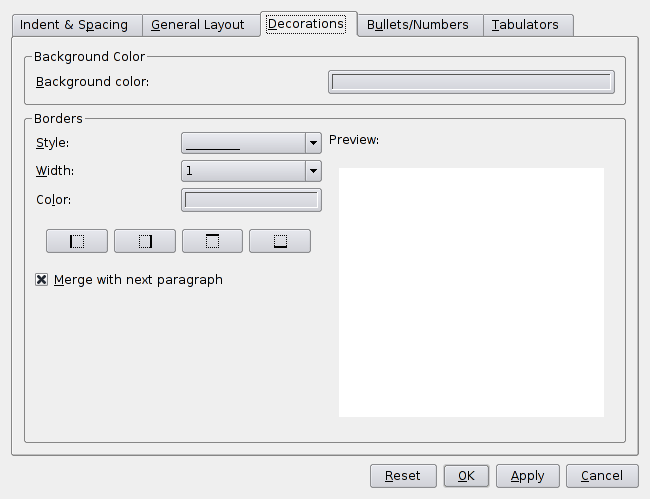
Task: Click the Apply button
Action: (527, 476)
